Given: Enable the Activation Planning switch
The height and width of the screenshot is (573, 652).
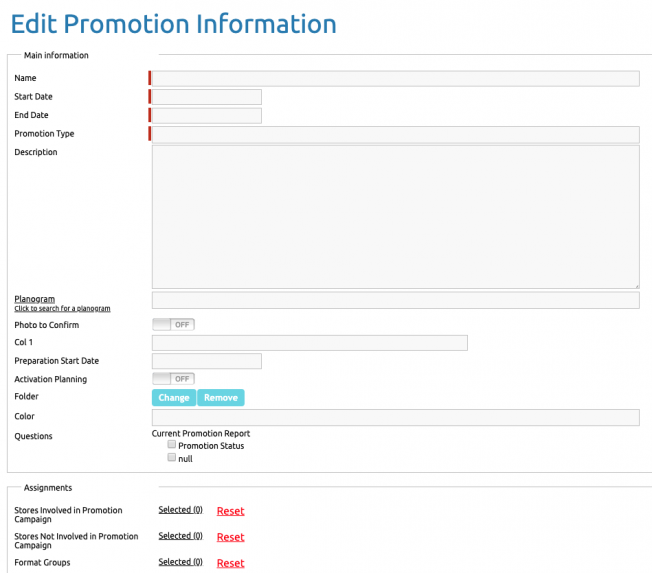Looking at the screenshot, I should (173, 379).
